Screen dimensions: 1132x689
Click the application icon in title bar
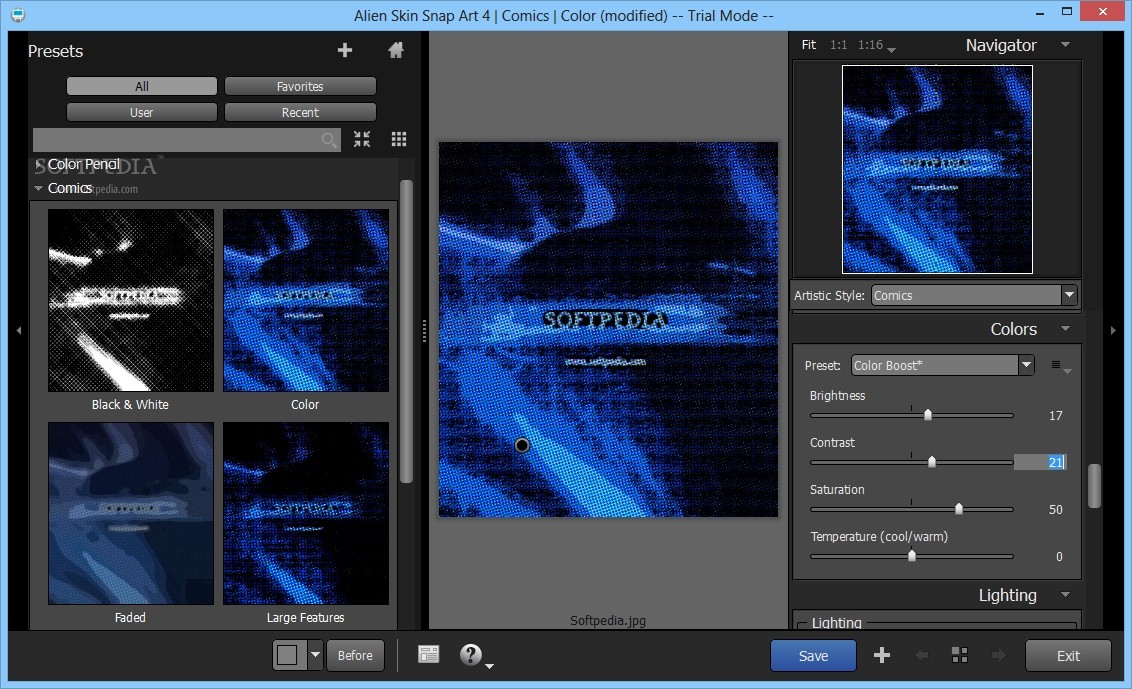coord(17,15)
